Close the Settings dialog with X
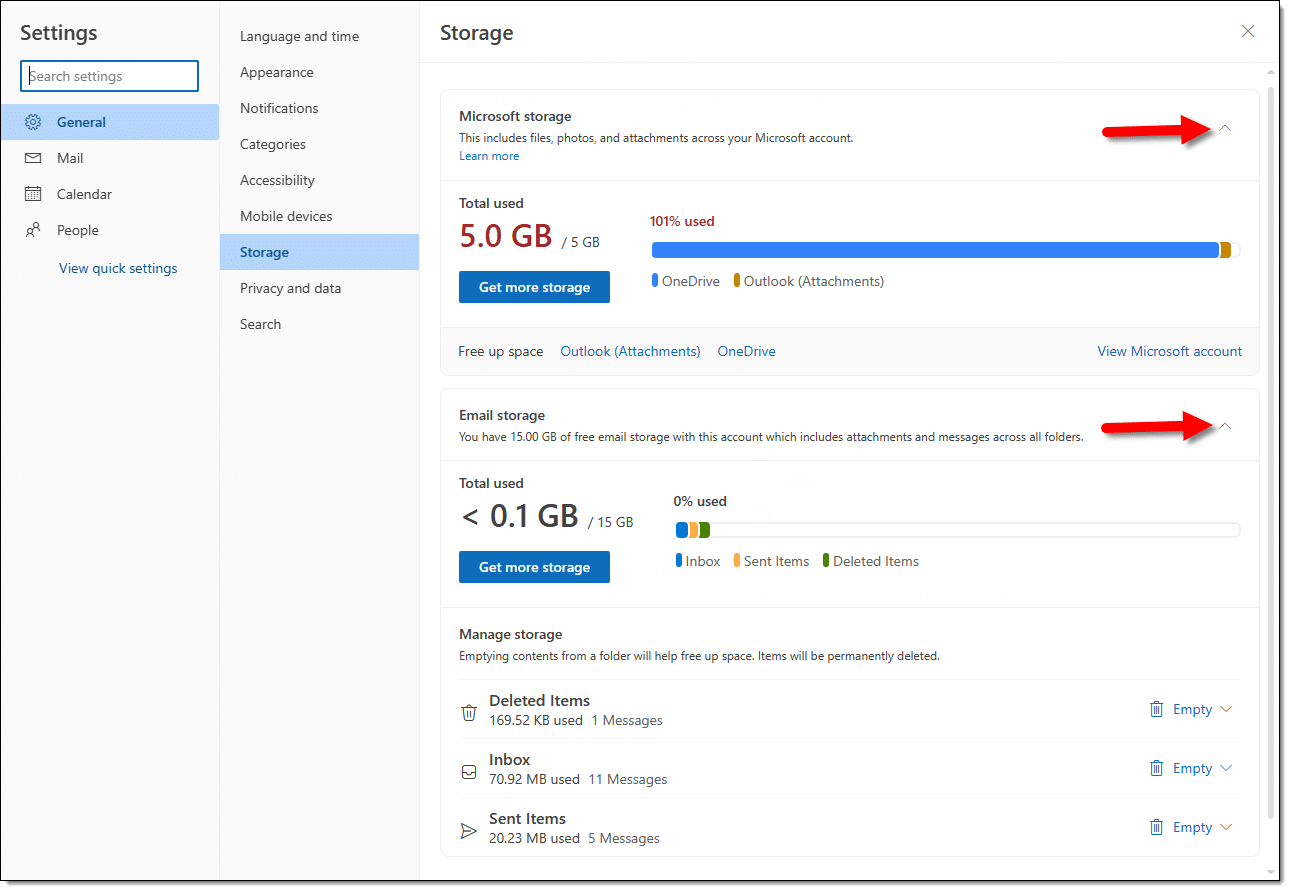 pyautogui.click(x=1247, y=32)
